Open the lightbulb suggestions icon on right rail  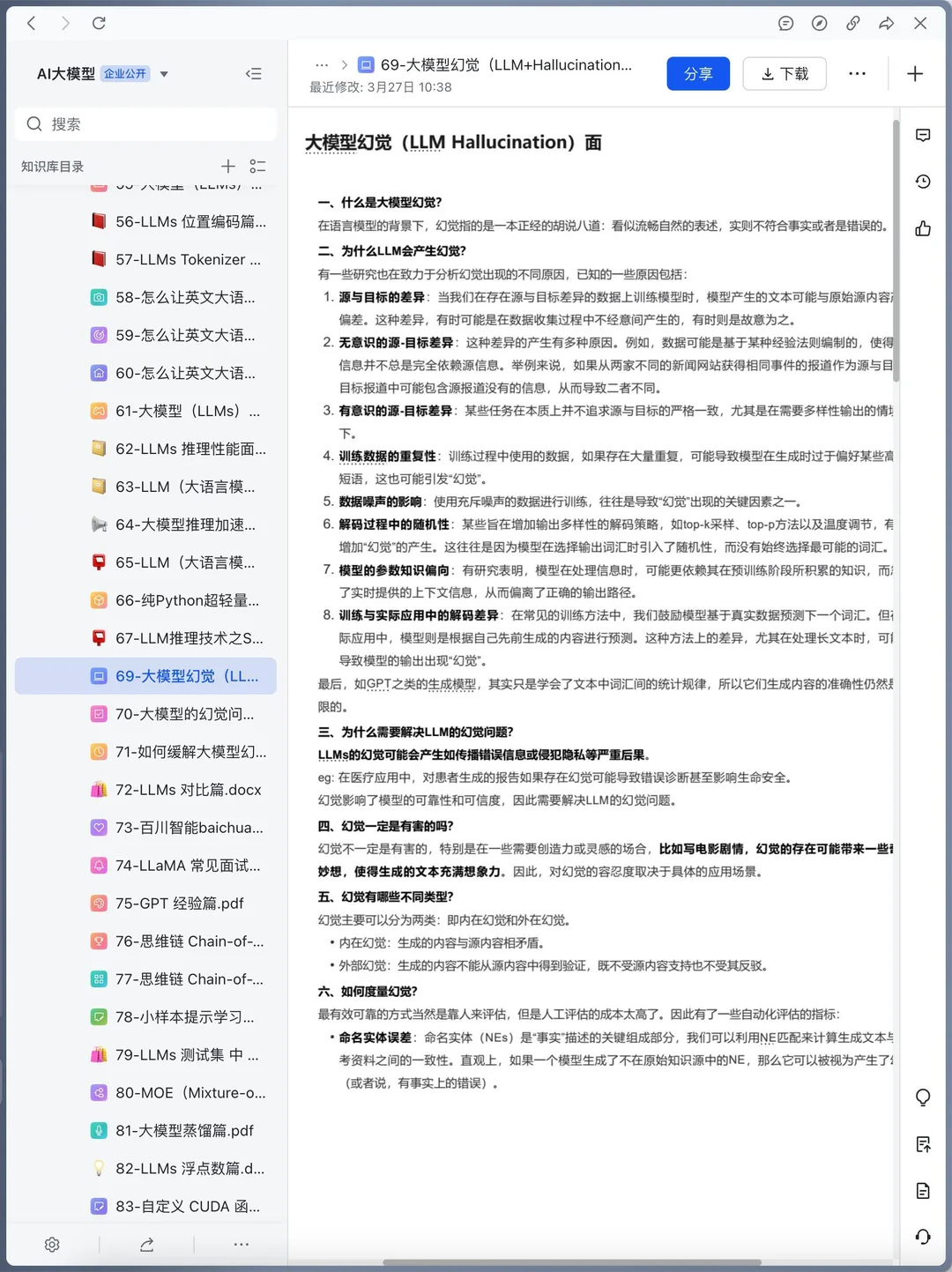[922, 1097]
